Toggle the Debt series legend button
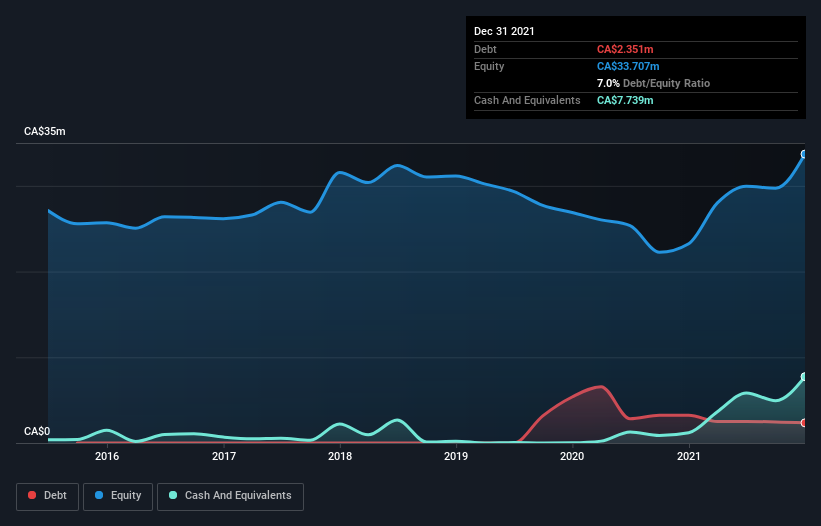 48,496
